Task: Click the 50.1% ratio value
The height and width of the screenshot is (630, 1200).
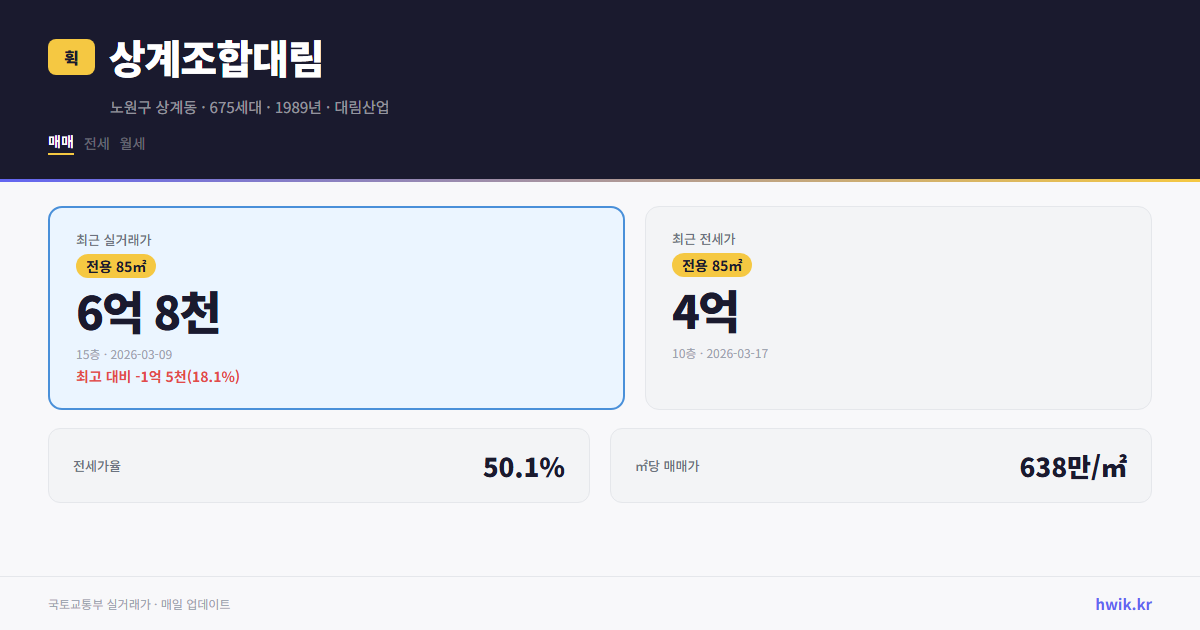Action: (x=524, y=466)
